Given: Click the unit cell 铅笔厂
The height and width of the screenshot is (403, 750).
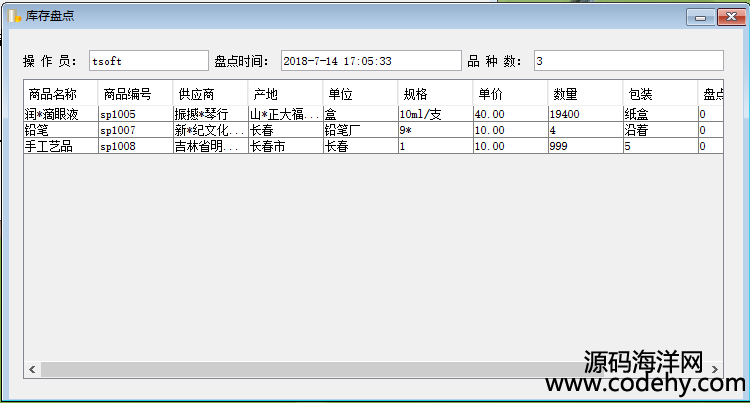Looking at the screenshot, I should pyautogui.click(x=361, y=130).
